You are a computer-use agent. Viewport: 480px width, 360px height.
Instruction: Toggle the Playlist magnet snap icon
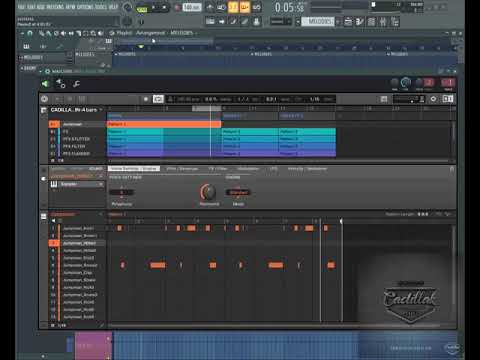pyautogui.click(x=30, y=33)
